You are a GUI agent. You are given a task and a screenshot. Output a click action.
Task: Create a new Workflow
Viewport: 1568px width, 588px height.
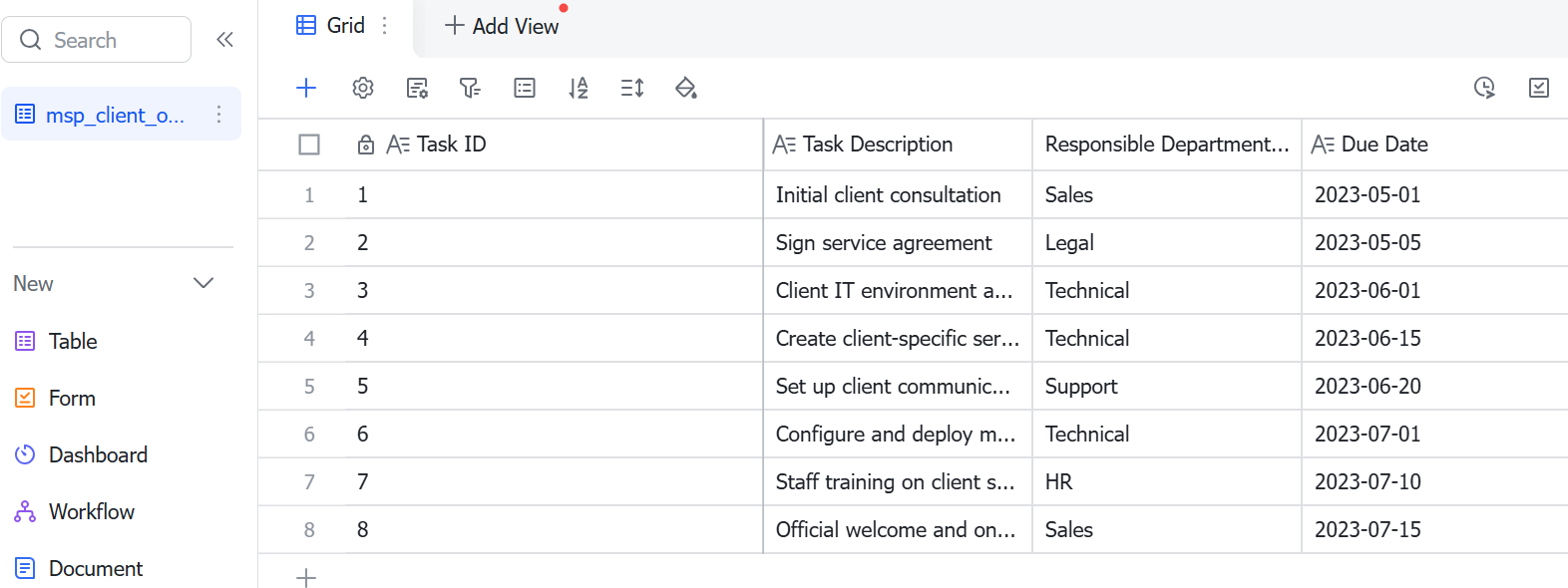tap(75, 511)
